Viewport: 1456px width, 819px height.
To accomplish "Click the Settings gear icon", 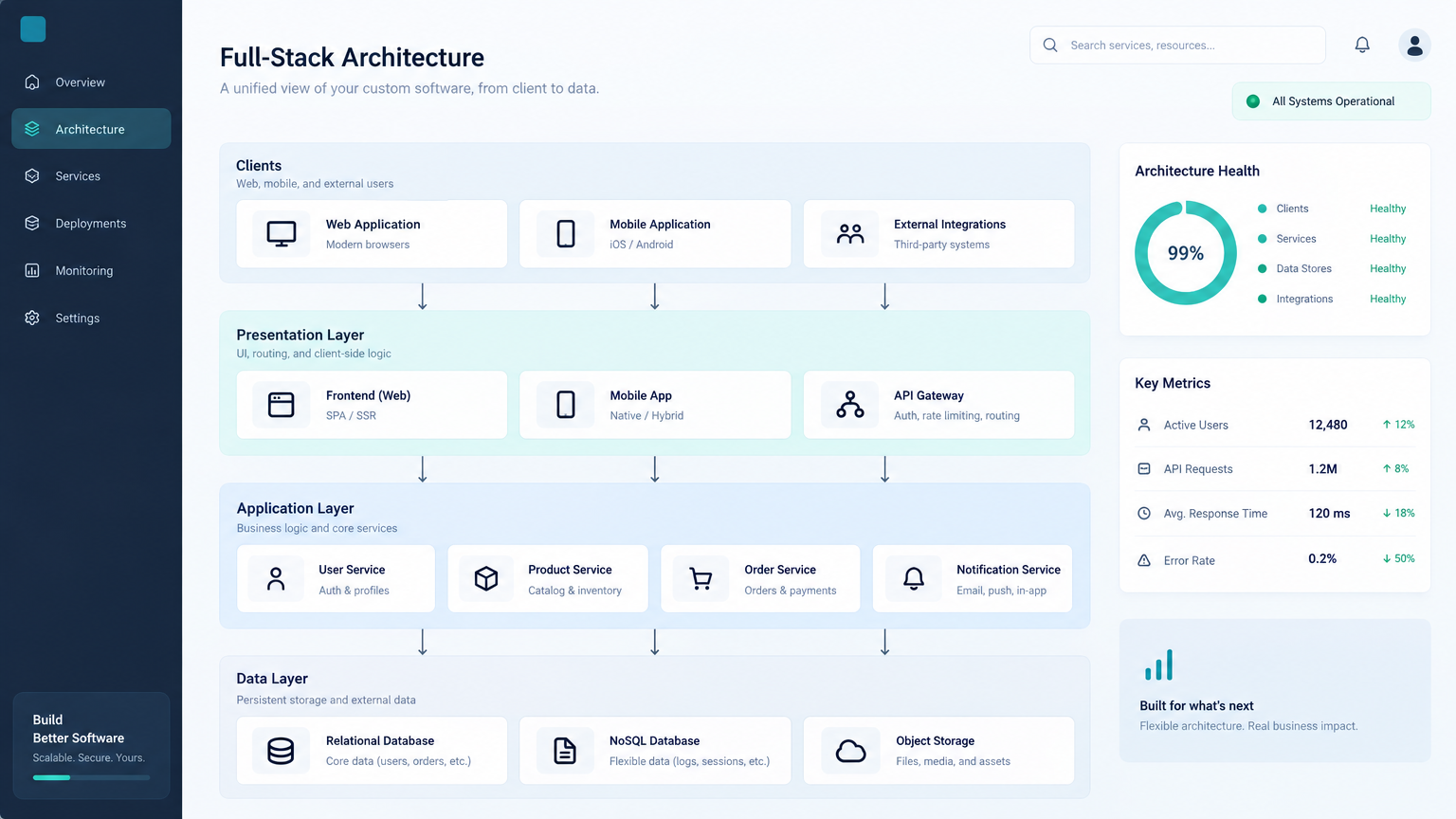I will 32,318.
